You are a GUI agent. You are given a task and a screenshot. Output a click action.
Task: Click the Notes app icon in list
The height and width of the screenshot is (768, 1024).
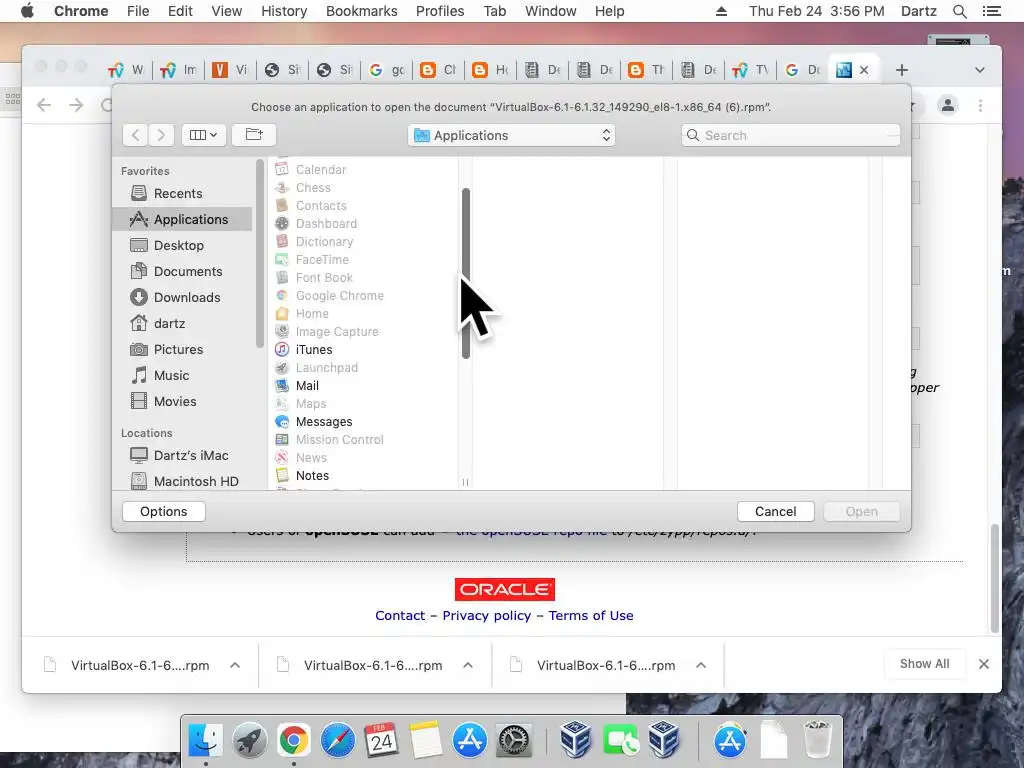click(x=281, y=475)
